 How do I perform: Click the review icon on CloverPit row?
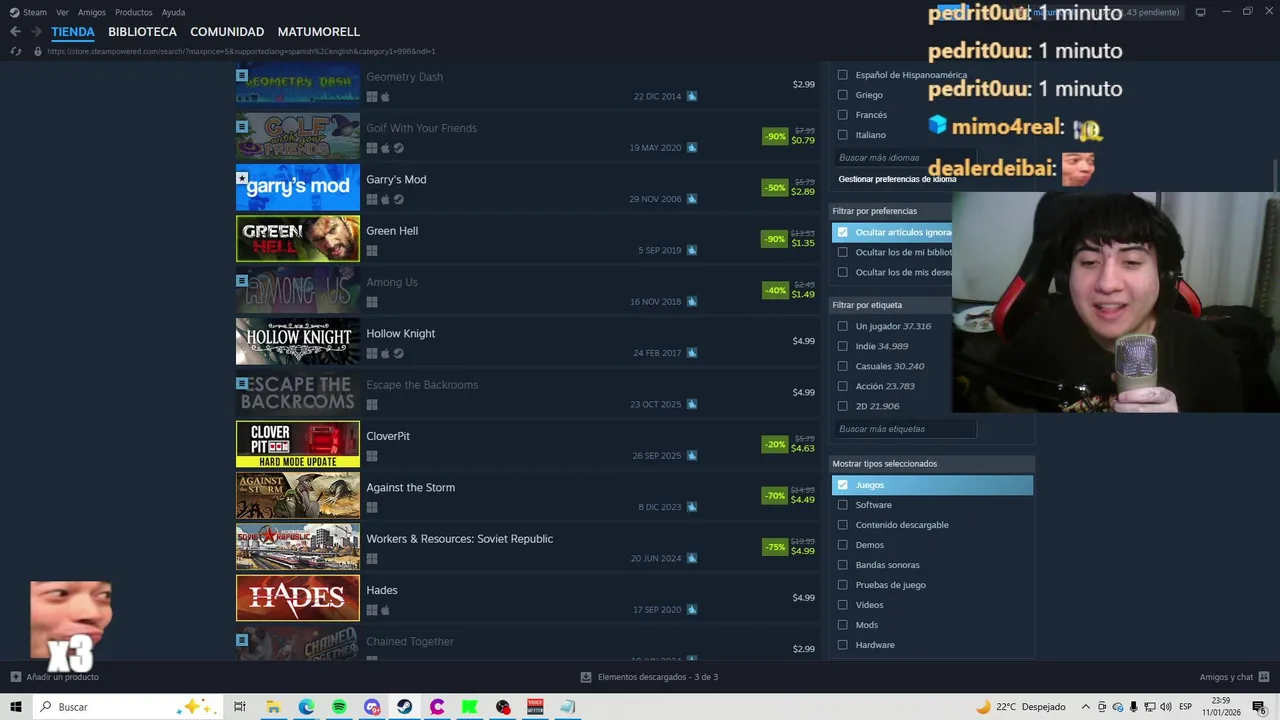pyautogui.click(x=692, y=456)
